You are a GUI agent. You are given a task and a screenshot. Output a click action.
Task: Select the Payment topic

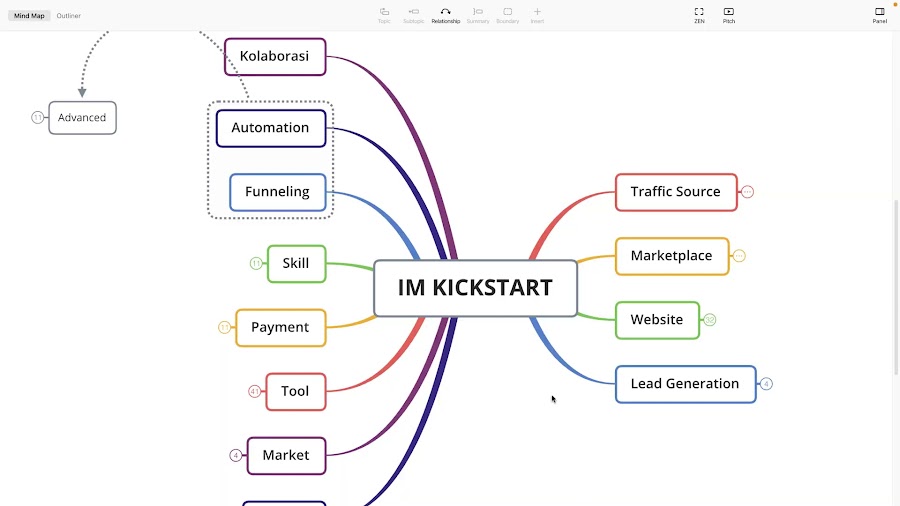coord(281,328)
